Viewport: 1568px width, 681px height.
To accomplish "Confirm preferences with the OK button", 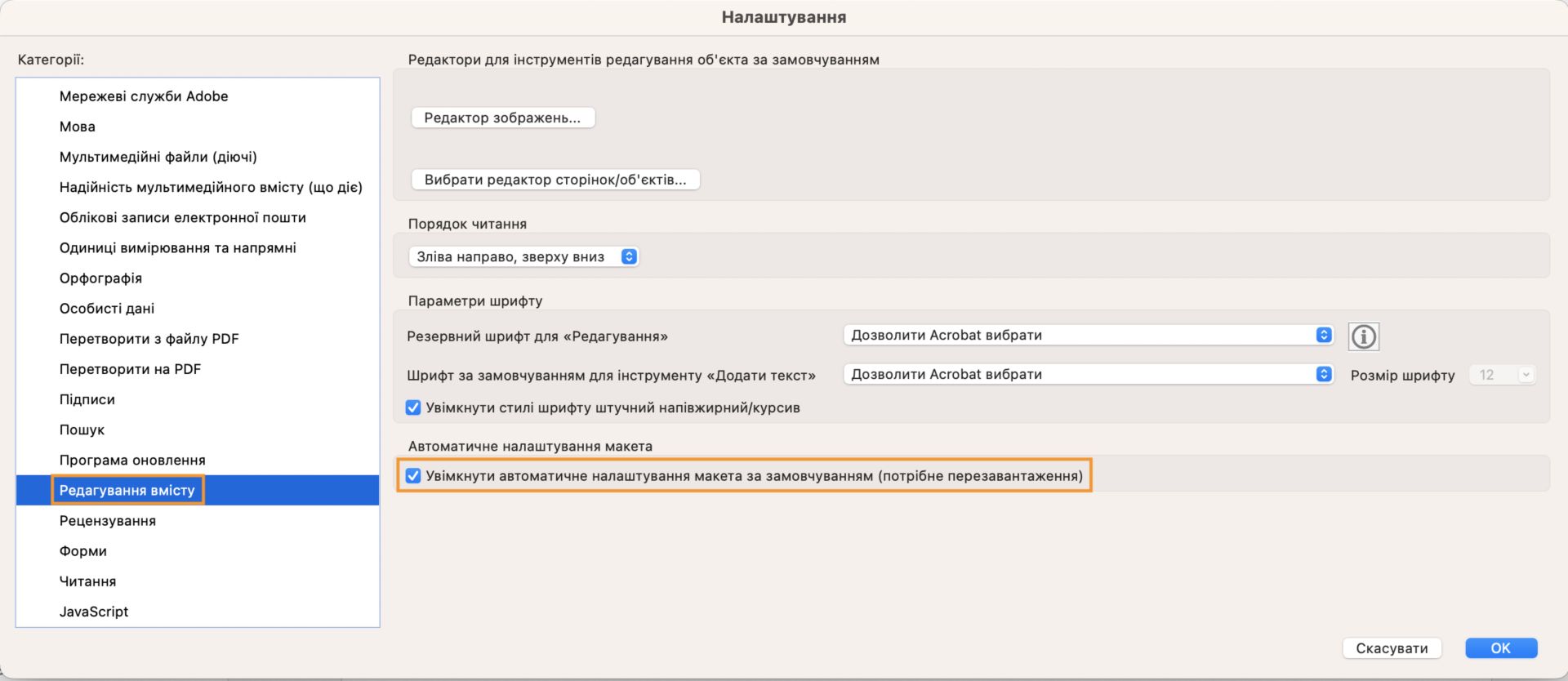I will tap(1500, 648).
